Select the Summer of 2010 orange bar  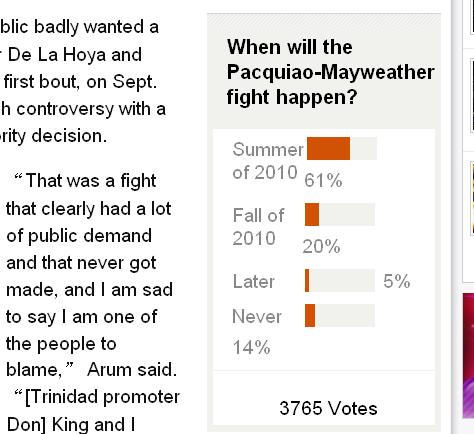pyautogui.click(x=328, y=148)
